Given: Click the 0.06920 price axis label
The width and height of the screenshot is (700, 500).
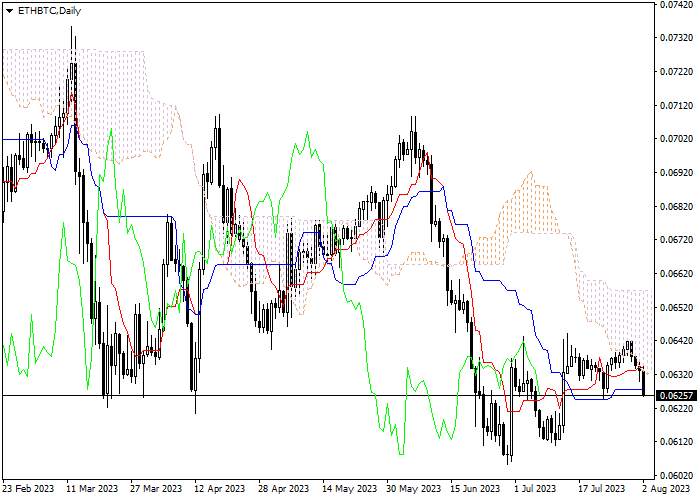Looking at the screenshot, I should pyautogui.click(x=677, y=172).
